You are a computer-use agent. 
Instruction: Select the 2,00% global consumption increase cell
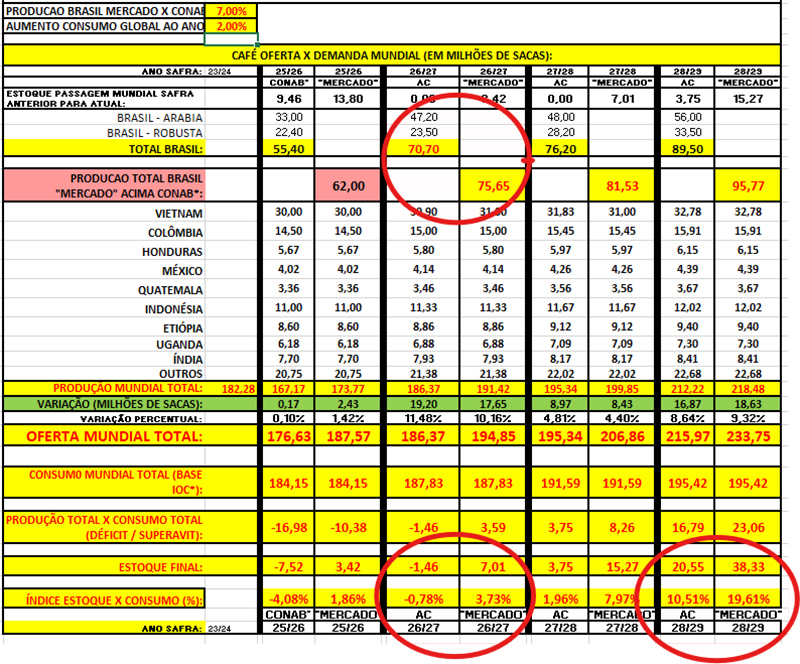[231, 25]
